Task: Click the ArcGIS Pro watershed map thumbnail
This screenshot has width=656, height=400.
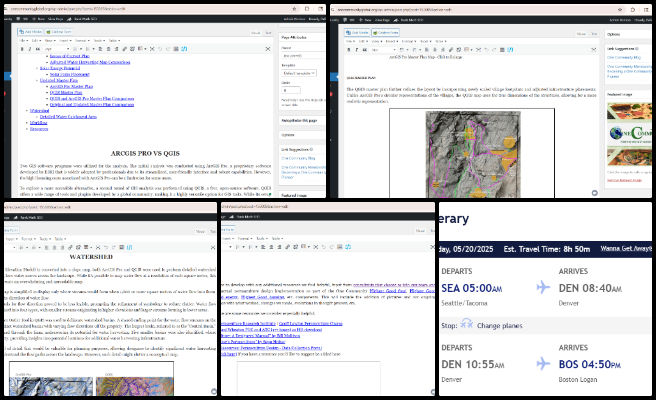Action: [51, 386]
